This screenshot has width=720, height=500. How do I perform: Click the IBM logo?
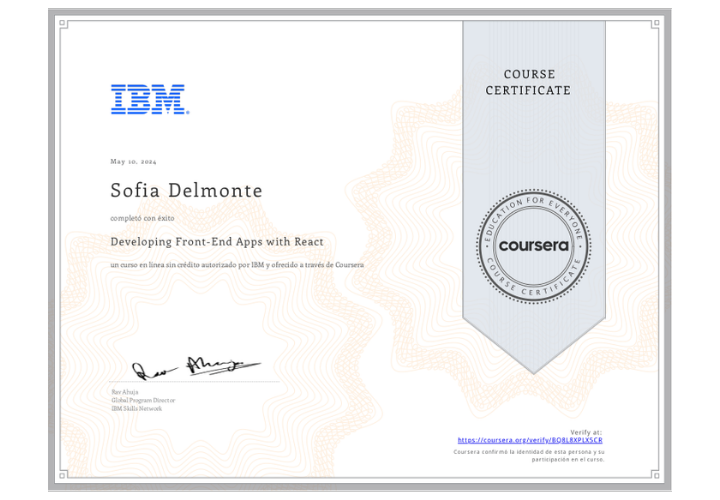(x=150, y=99)
